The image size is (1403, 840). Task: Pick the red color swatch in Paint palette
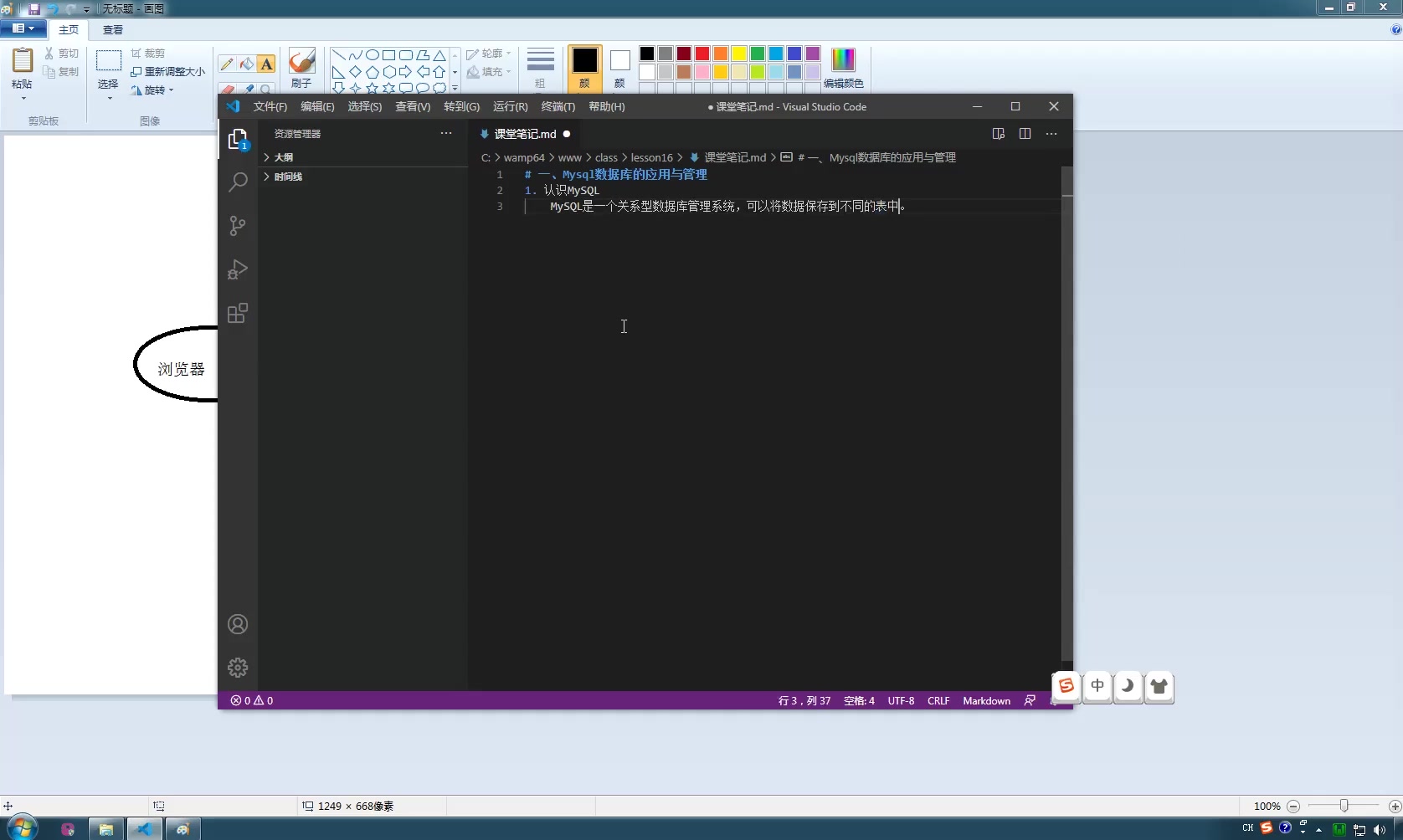(x=702, y=54)
